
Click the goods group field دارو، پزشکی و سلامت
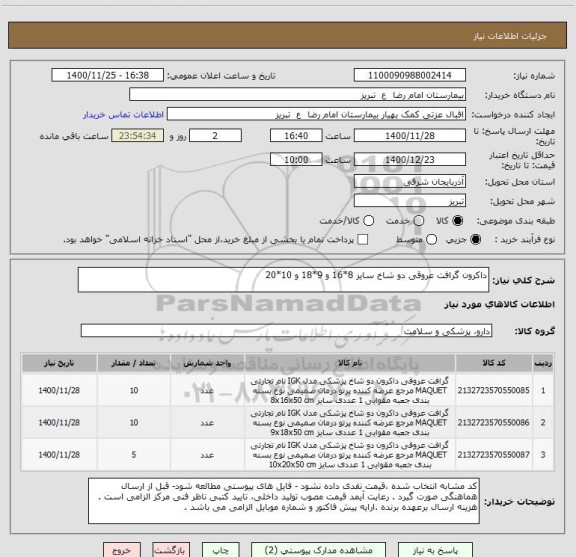click(x=286, y=331)
